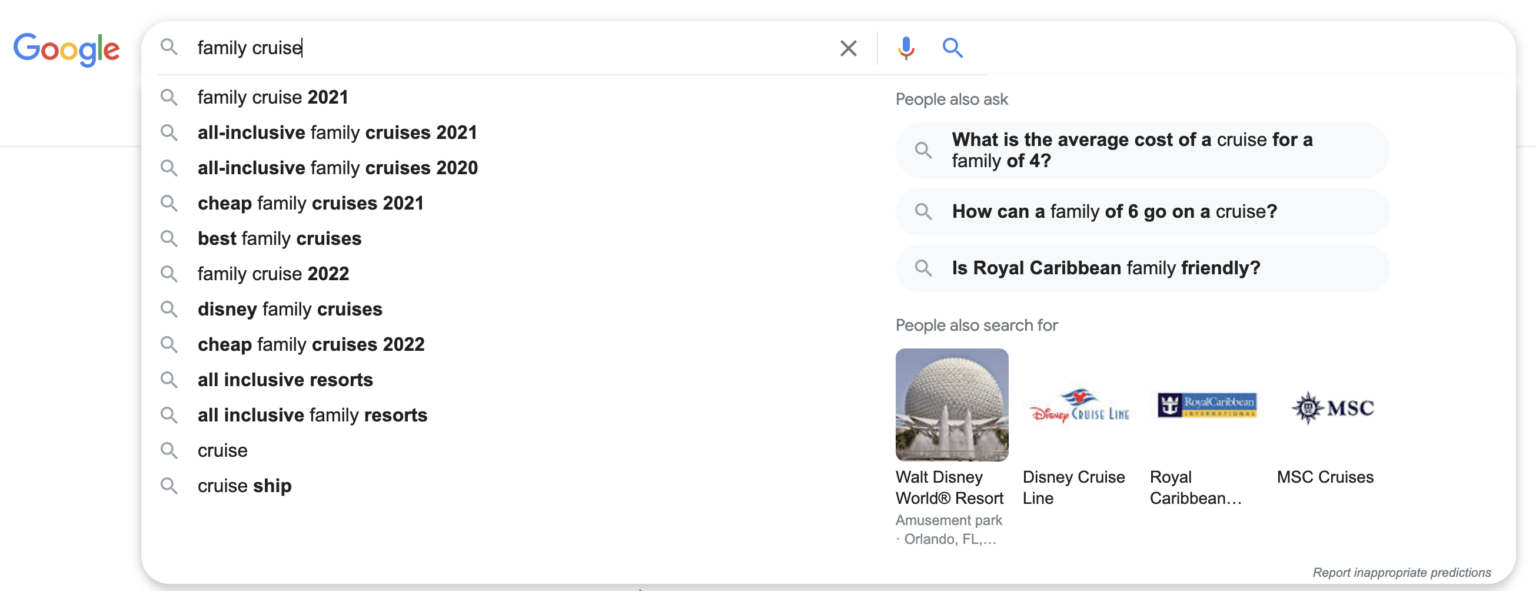Click the blue search magnifier button
The height and width of the screenshot is (591, 1536).
pos(953,48)
